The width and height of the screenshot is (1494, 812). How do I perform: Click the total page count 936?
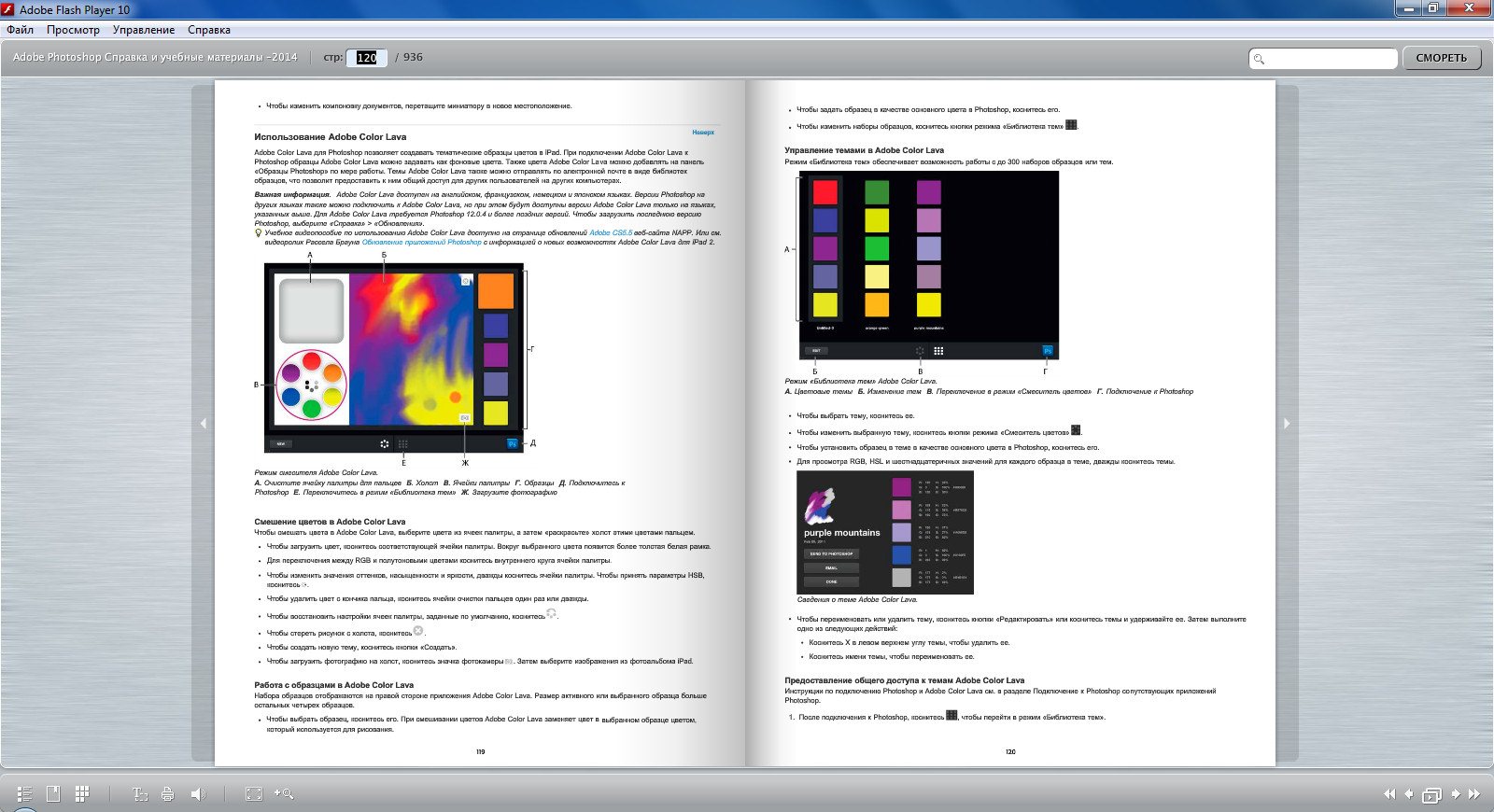(413, 58)
